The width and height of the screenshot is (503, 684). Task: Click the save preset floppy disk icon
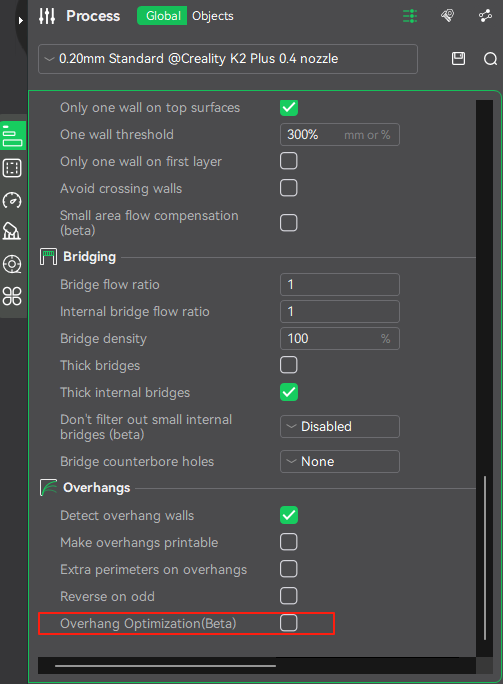coord(458,58)
